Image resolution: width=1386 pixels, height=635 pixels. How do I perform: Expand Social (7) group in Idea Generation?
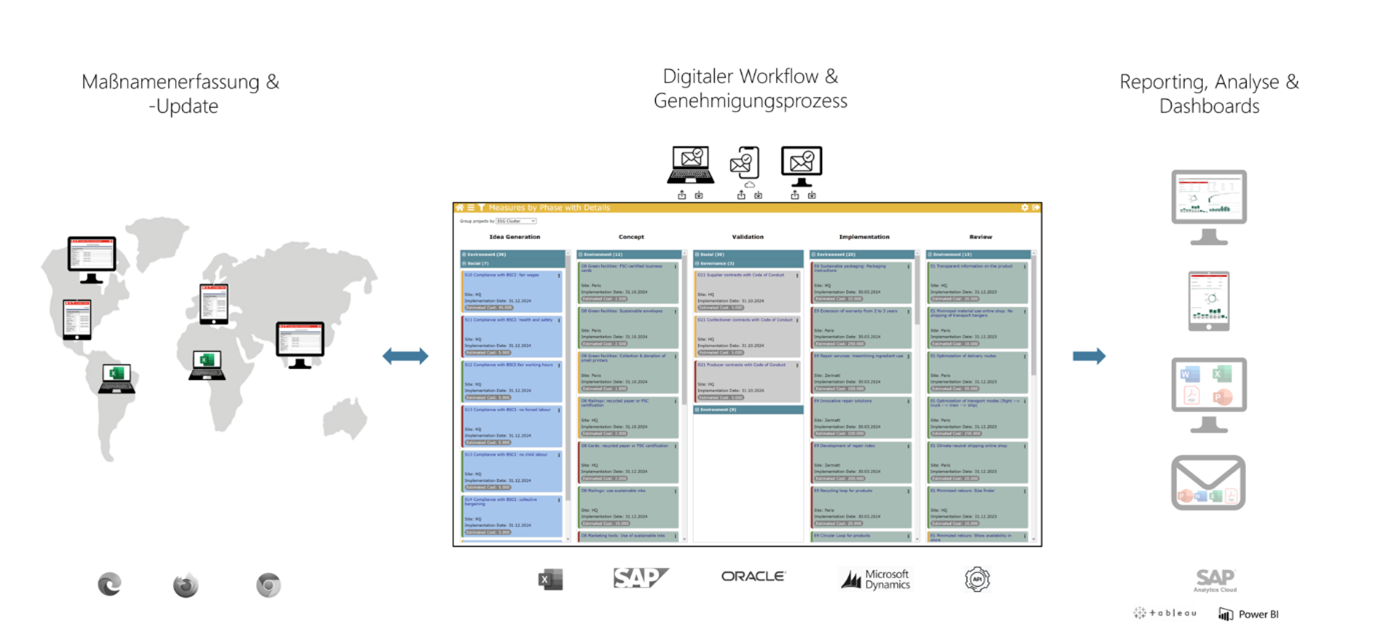(464, 263)
